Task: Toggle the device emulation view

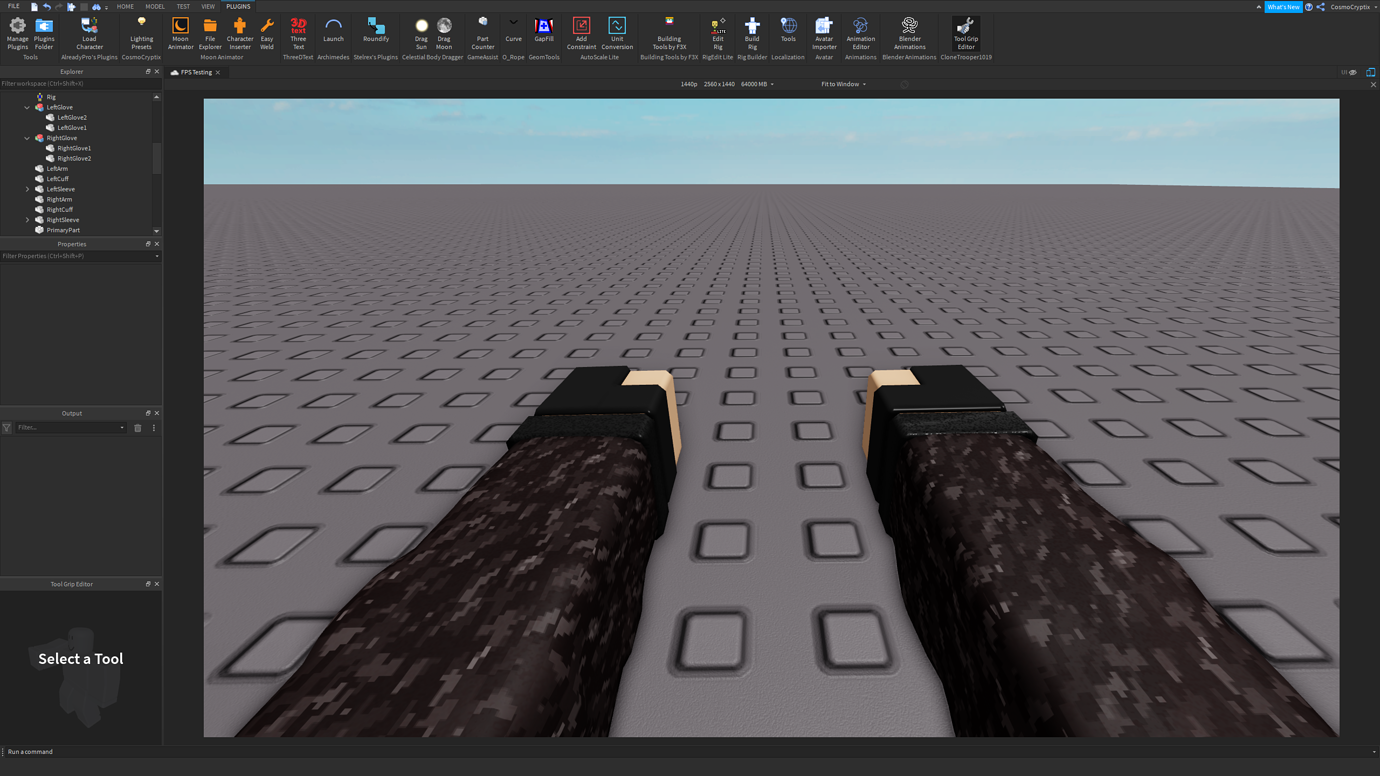Action: tap(1371, 72)
